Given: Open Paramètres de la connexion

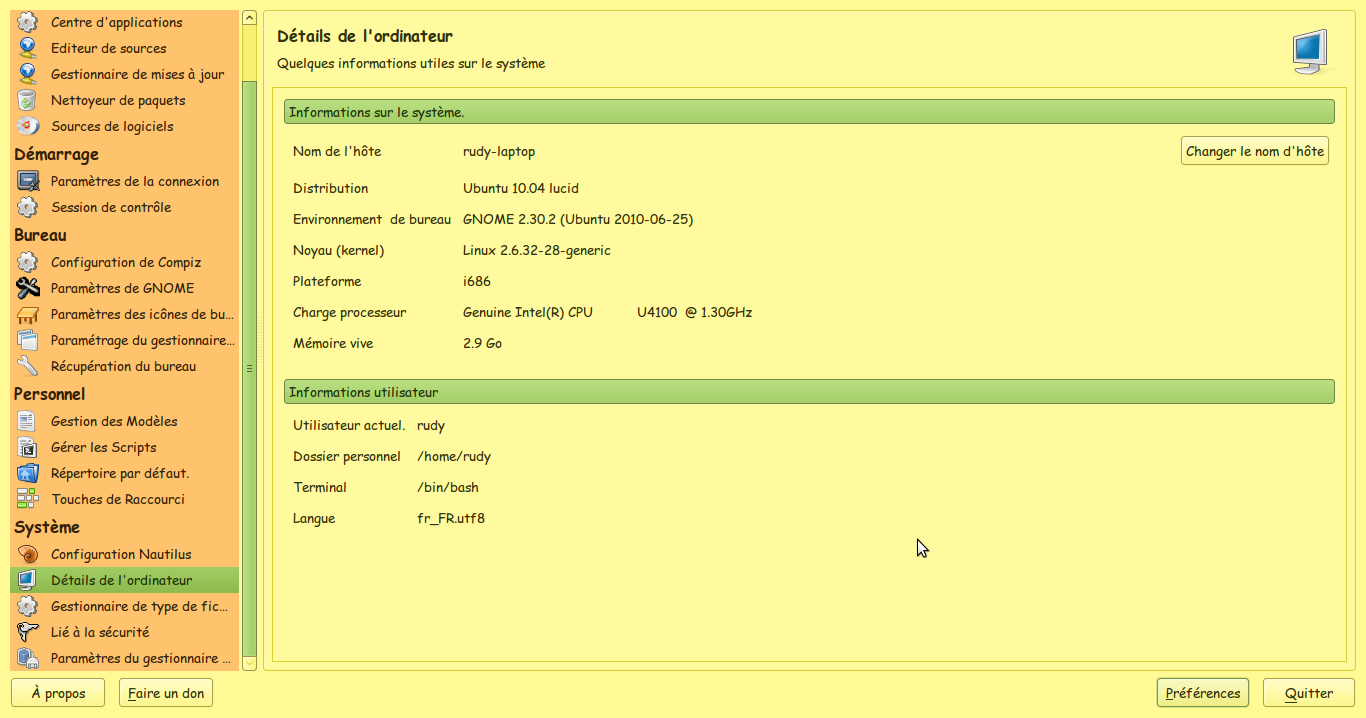Looking at the screenshot, I should 135,181.
